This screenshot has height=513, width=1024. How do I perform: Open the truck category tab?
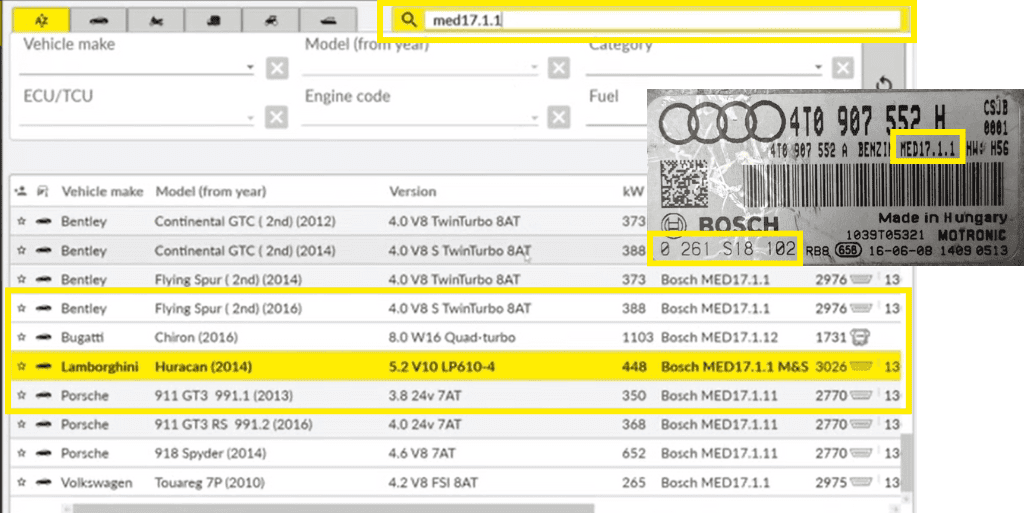(x=214, y=19)
